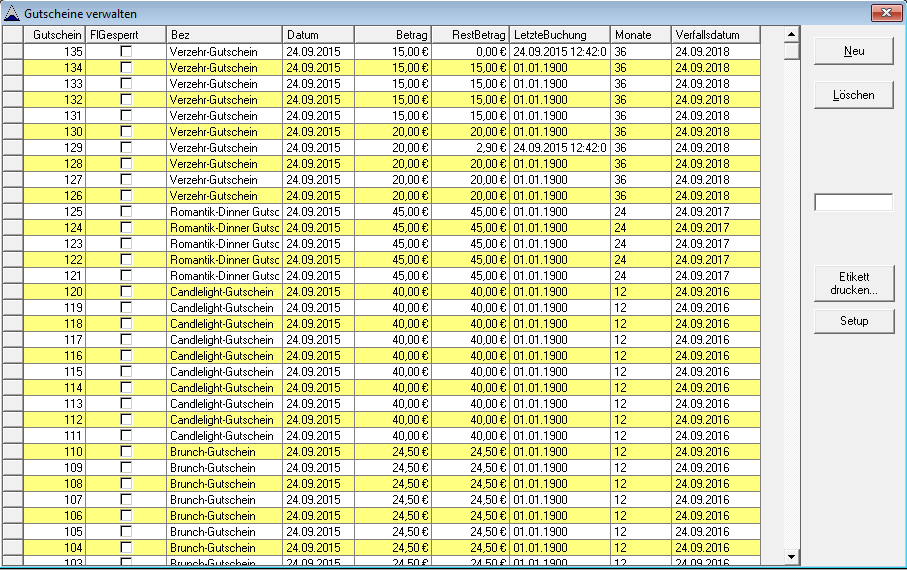Click Verzehr-Gutschein in row 132

click(224, 100)
